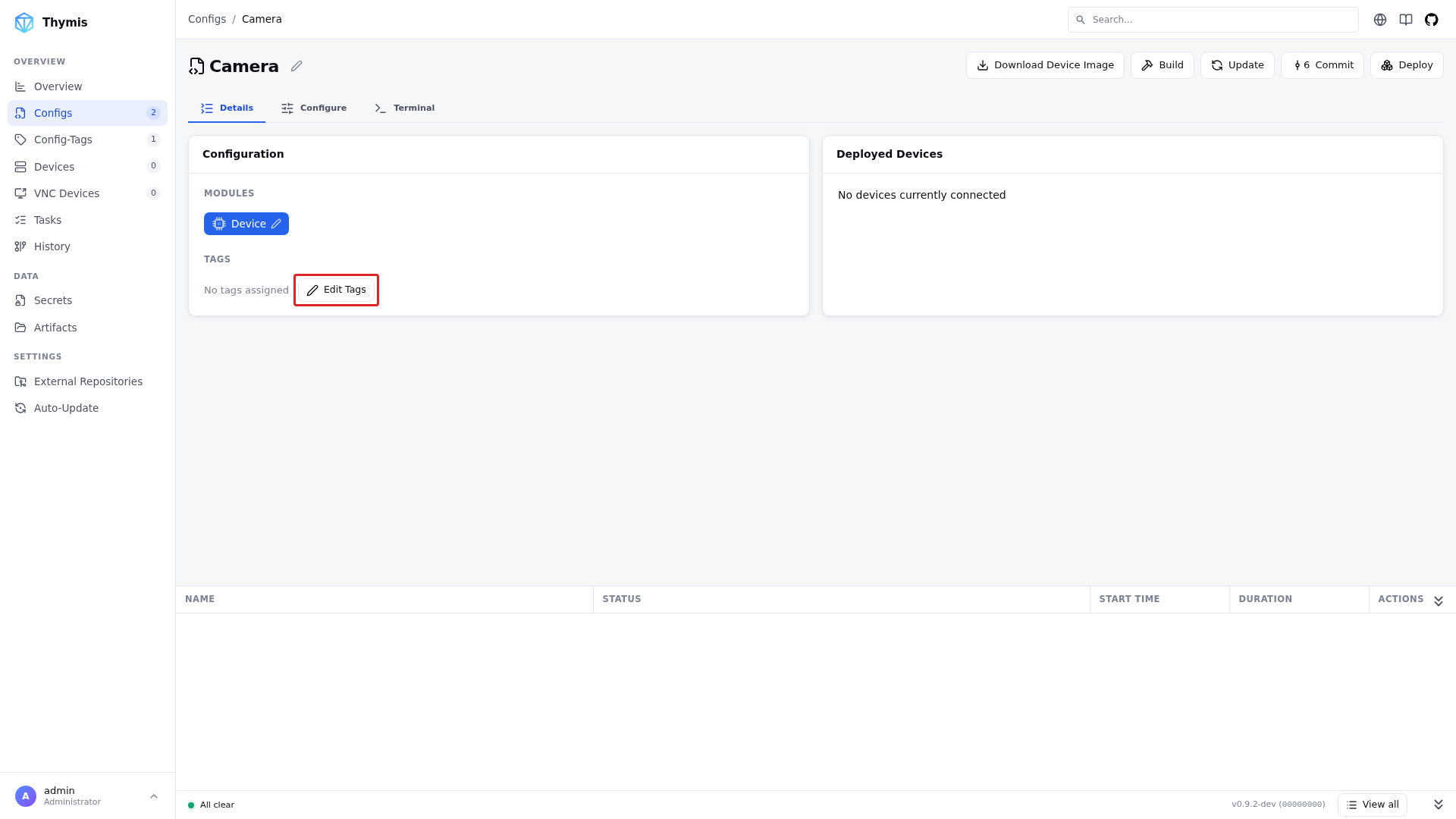Click the Deploy button
The height and width of the screenshot is (819, 1456).
coord(1406,65)
